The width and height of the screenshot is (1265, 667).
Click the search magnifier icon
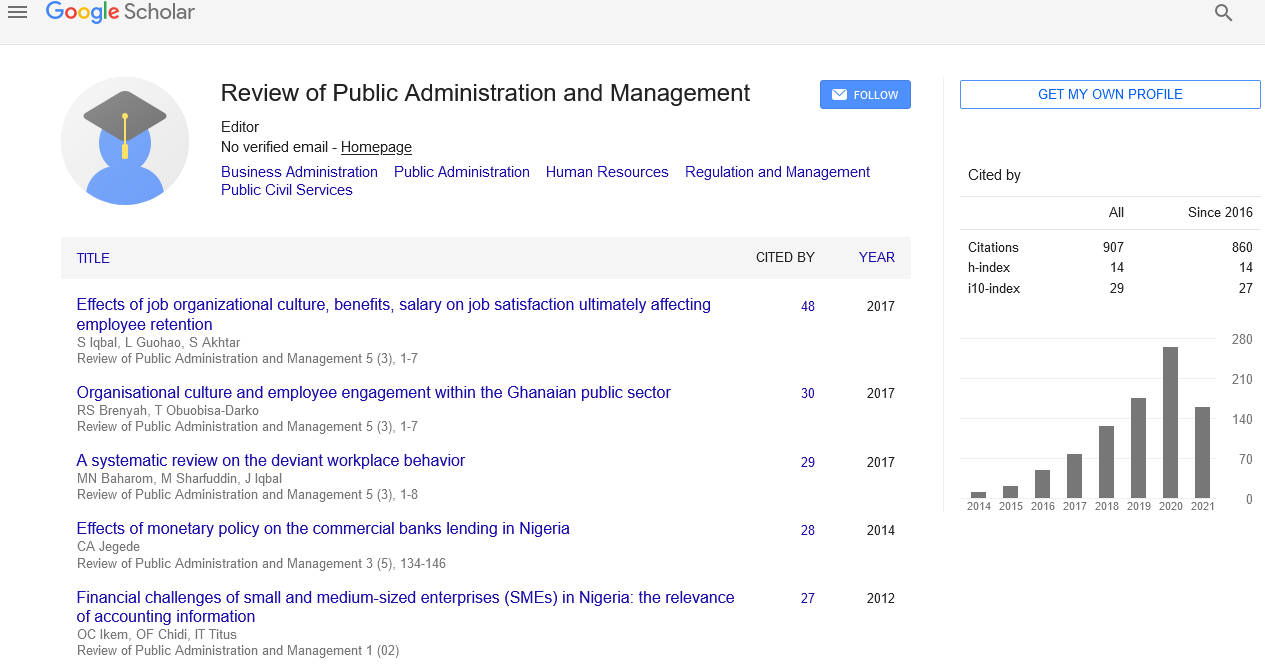pos(1223,13)
